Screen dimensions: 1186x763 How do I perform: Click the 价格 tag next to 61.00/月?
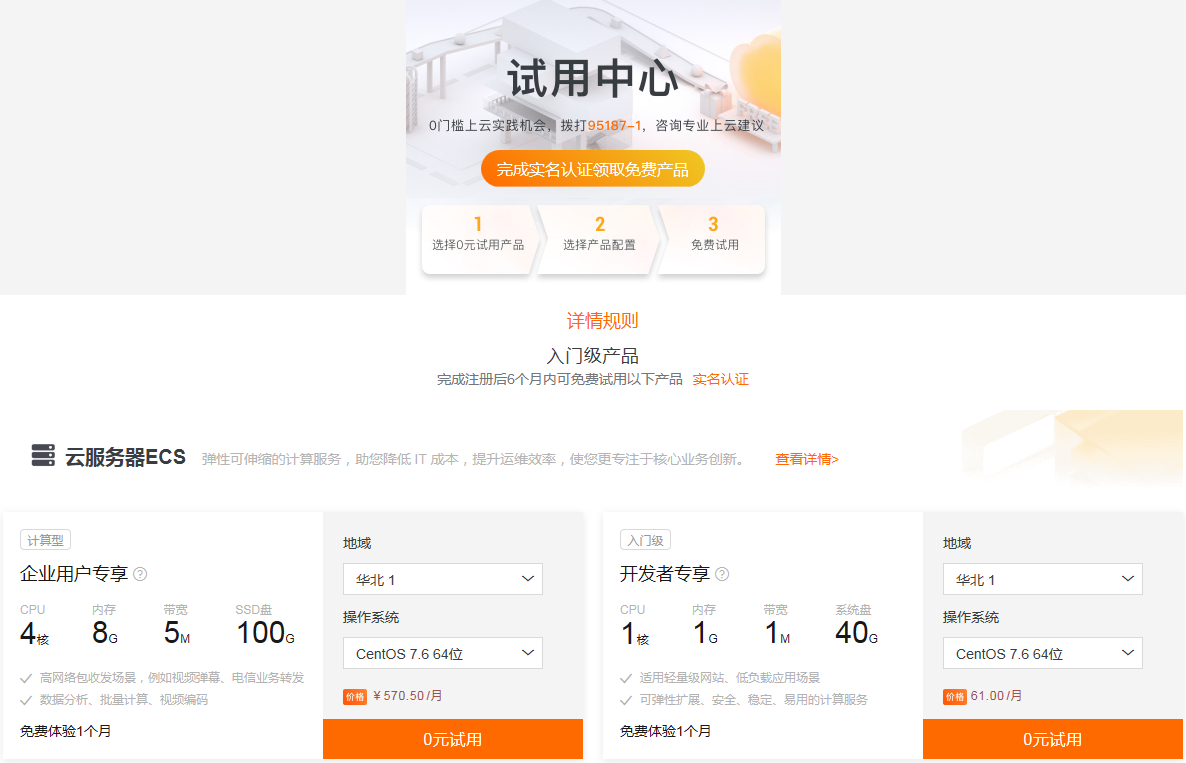coord(955,696)
